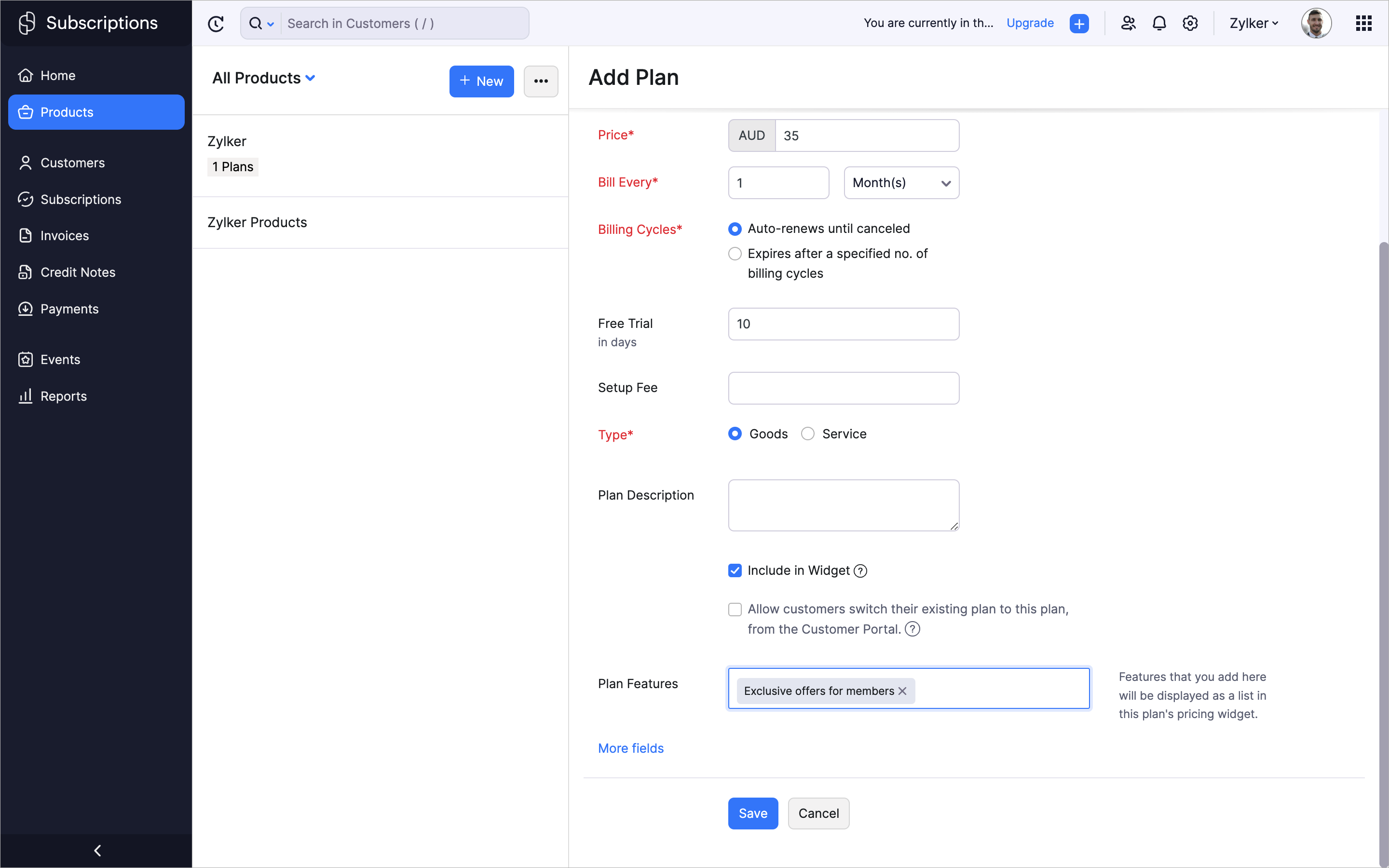The height and width of the screenshot is (868, 1389).
Task: Click the Upgrade link
Action: point(1030,23)
